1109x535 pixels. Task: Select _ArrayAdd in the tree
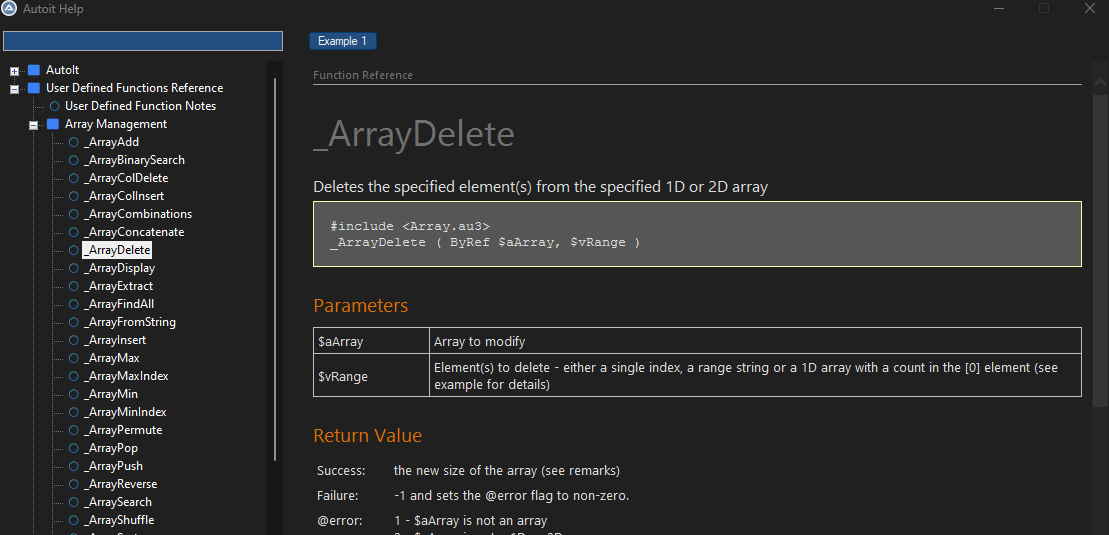pyautogui.click(x=111, y=142)
